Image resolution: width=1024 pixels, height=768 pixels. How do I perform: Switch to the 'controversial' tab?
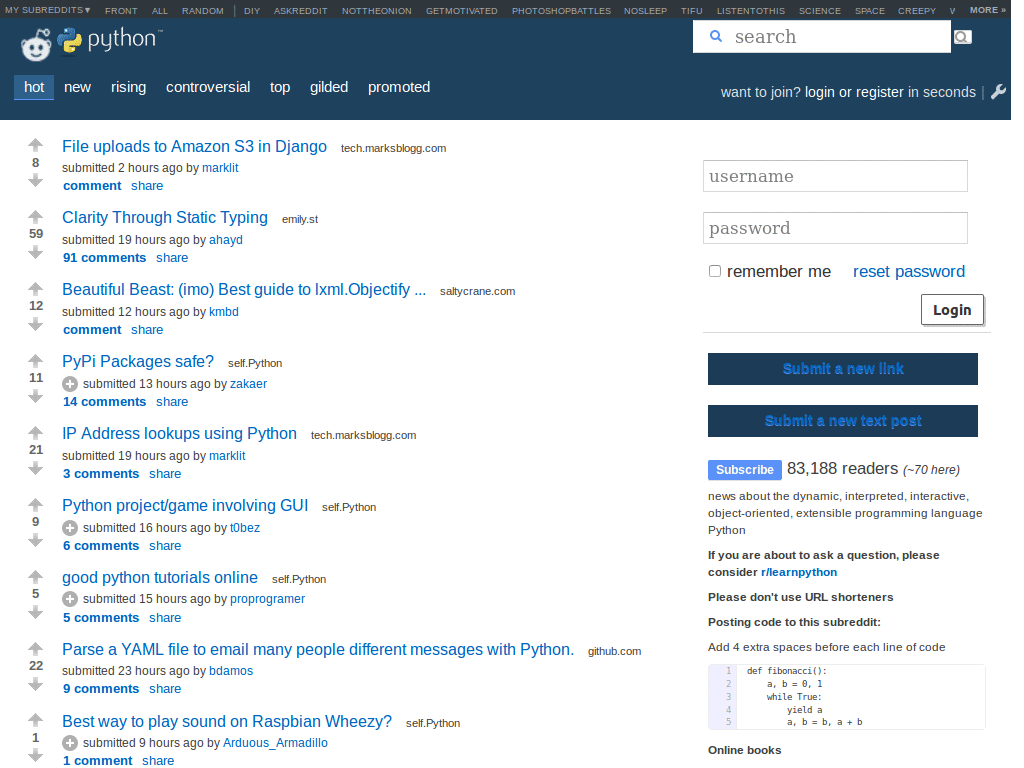click(x=208, y=87)
